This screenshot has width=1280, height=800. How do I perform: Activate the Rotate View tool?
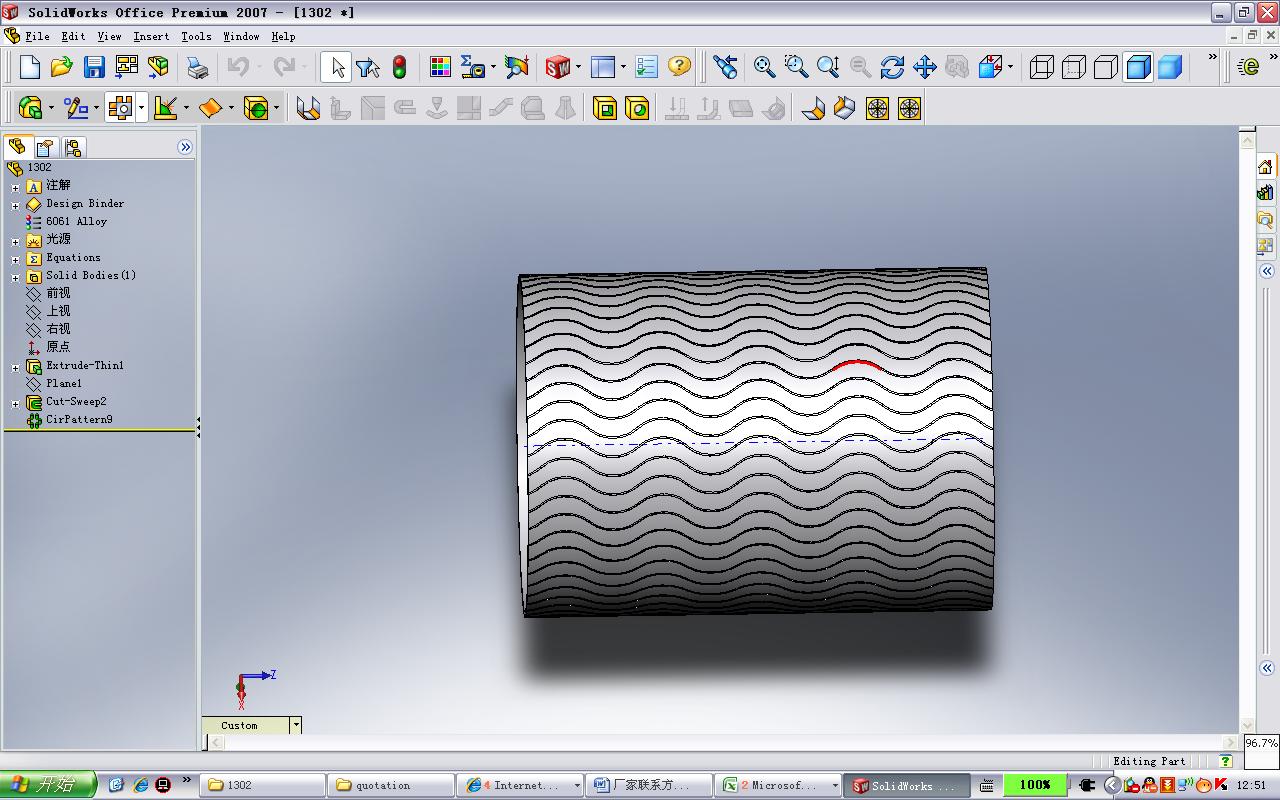click(x=893, y=67)
